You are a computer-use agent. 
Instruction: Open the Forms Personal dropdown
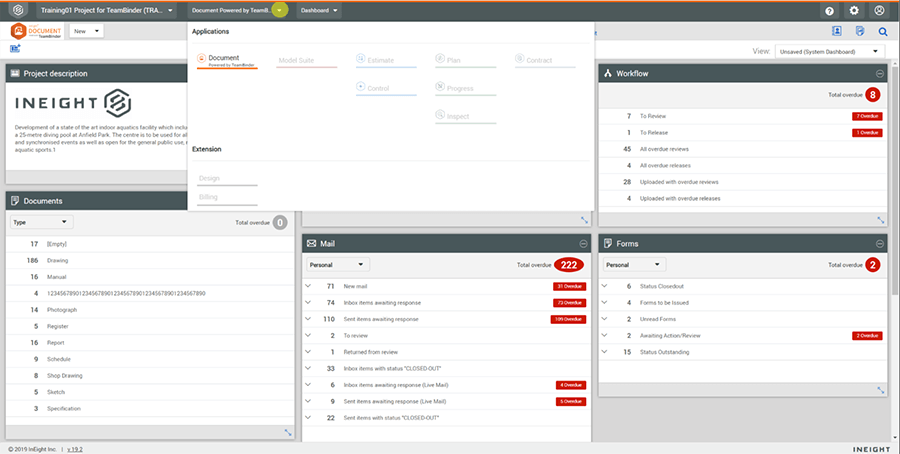pyautogui.click(x=634, y=265)
